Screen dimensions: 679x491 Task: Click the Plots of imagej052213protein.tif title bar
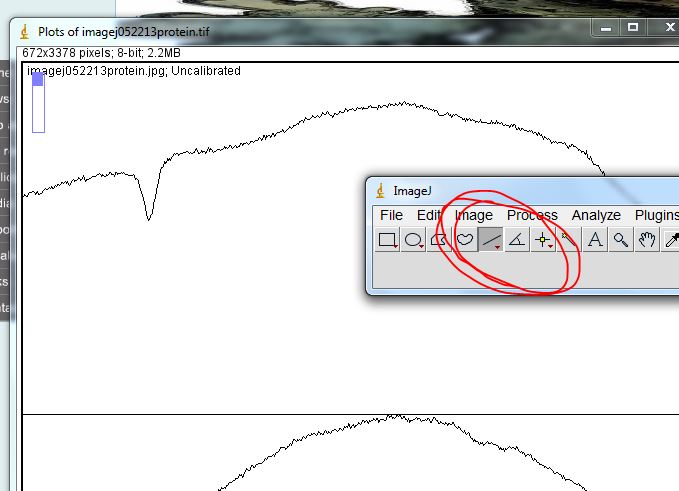tap(300, 30)
